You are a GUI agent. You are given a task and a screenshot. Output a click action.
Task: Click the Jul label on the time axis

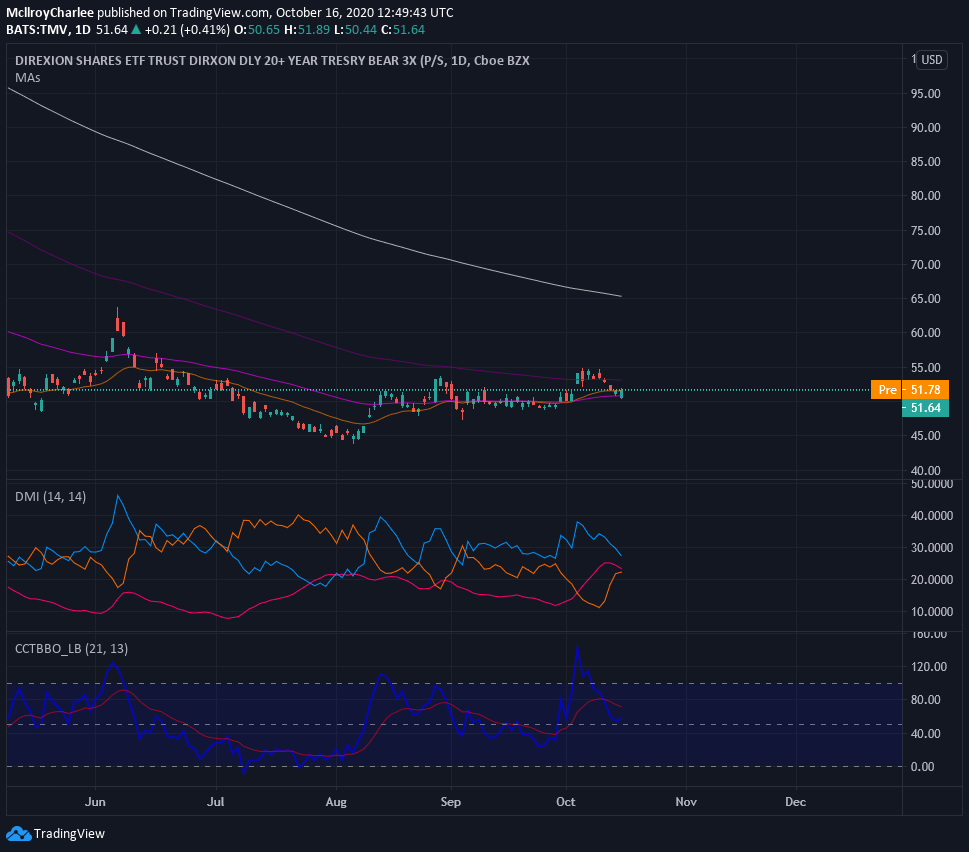click(216, 802)
